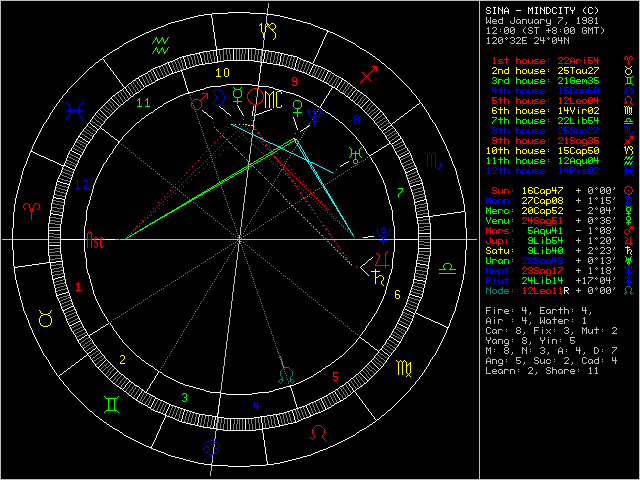Select the '2nd house: 25Tau27' row
This screenshot has width=640, height=480.
point(561,71)
